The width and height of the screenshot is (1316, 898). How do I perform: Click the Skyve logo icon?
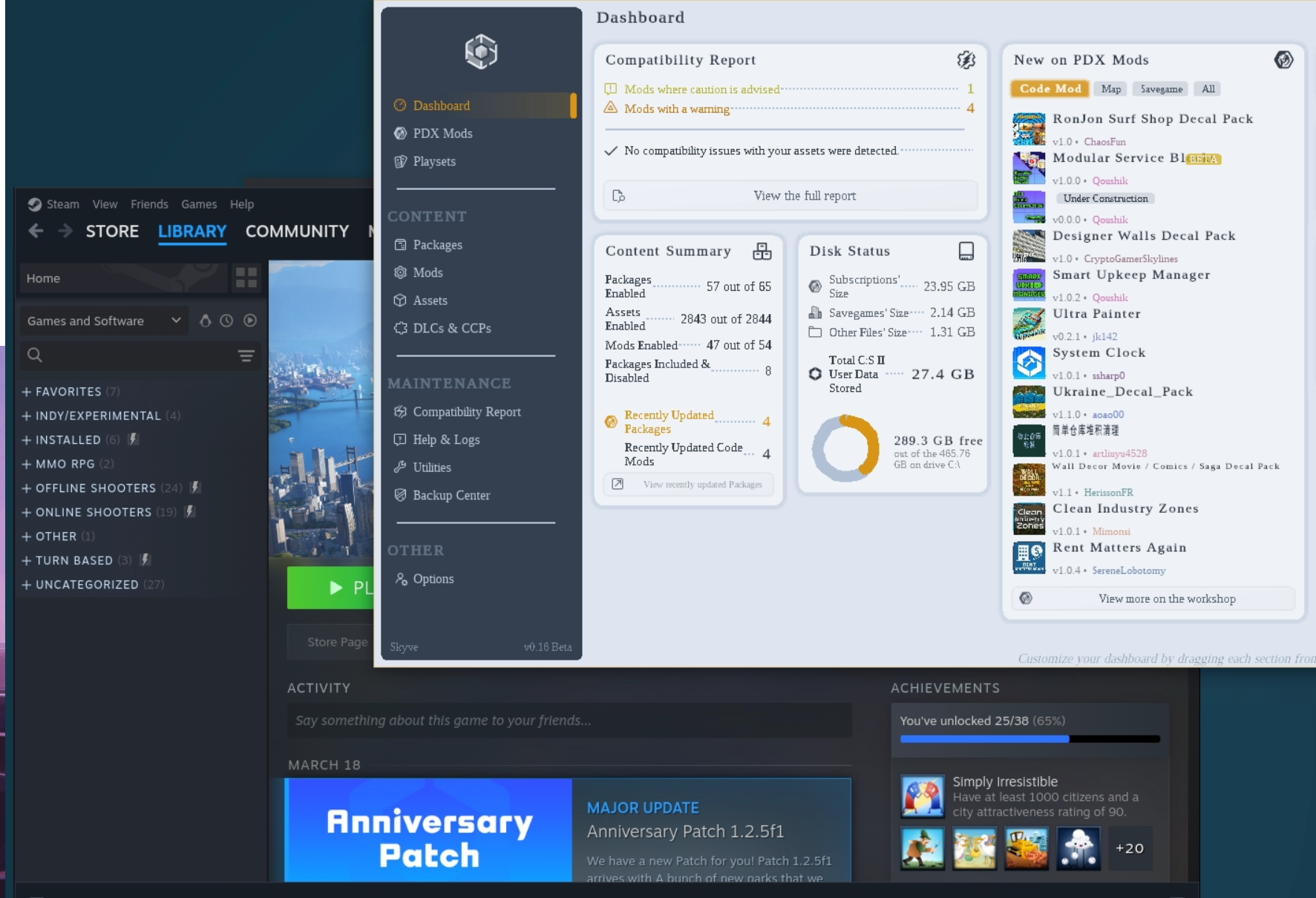pos(481,52)
